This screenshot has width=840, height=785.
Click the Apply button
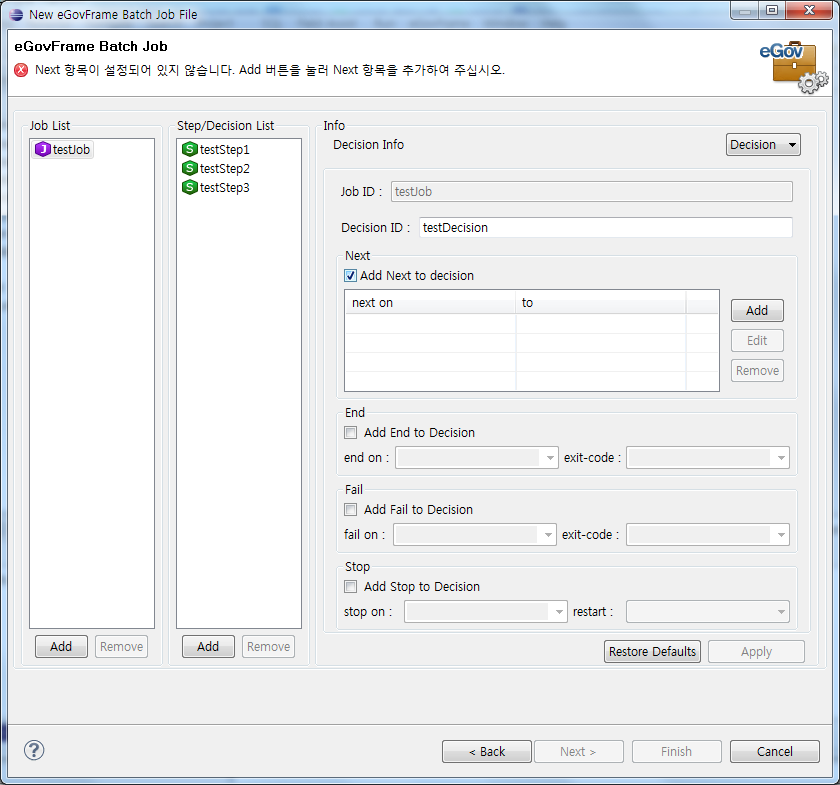click(756, 652)
